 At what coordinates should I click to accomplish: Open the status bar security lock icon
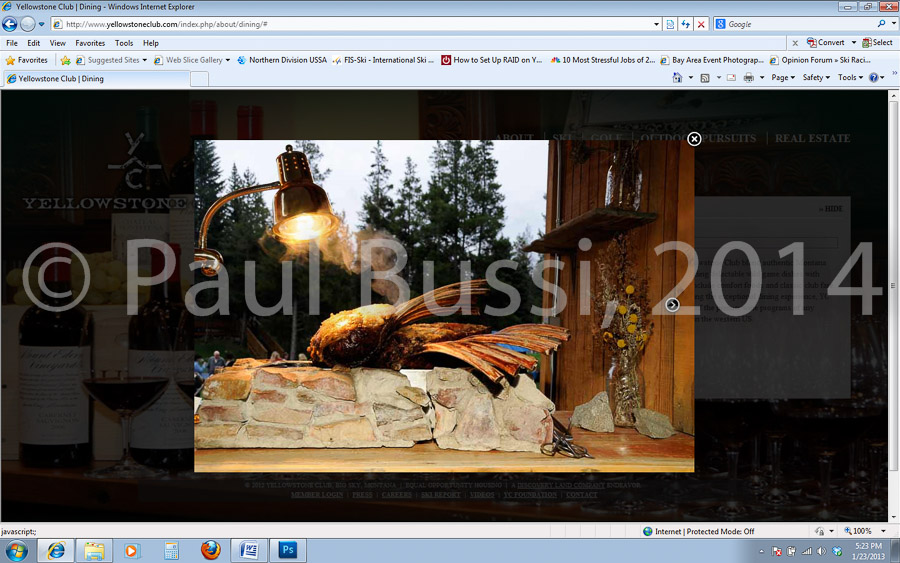(x=820, y=531)
